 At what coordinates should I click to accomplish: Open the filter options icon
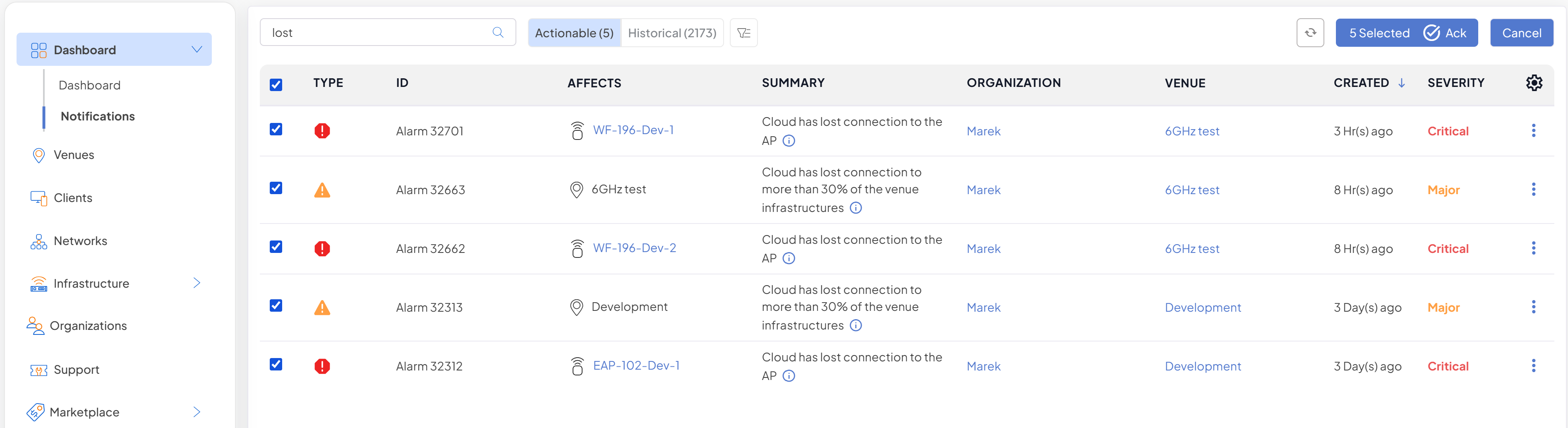point(743,33)
